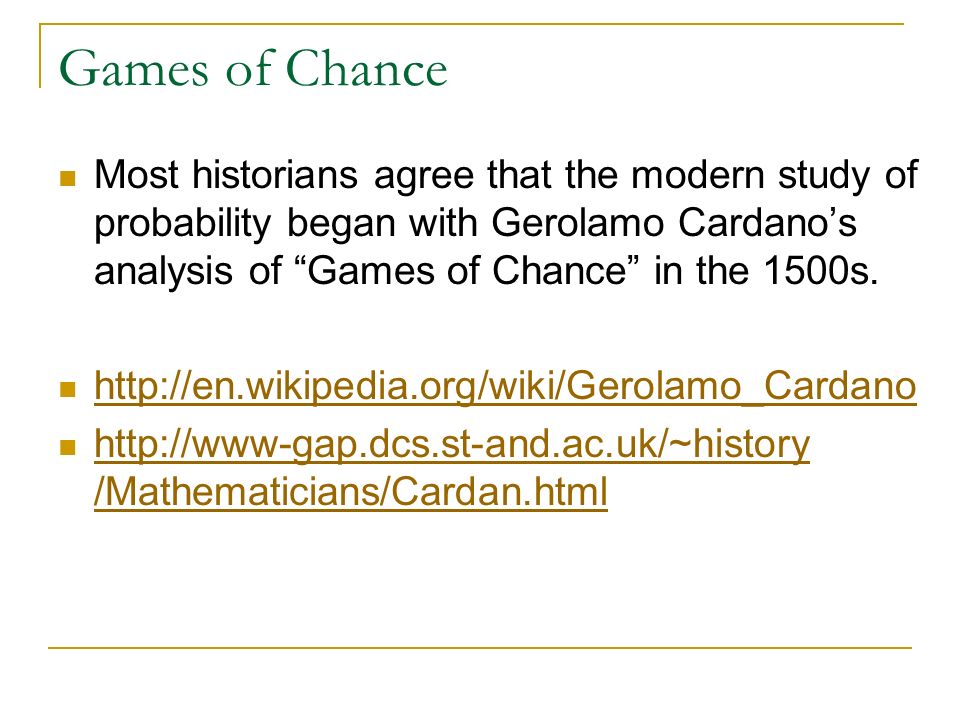Screen dimensions: 960x720
Task: Click the square bullet beside the www-gap link
Action: pyautogui.click(x=68, y=447)
